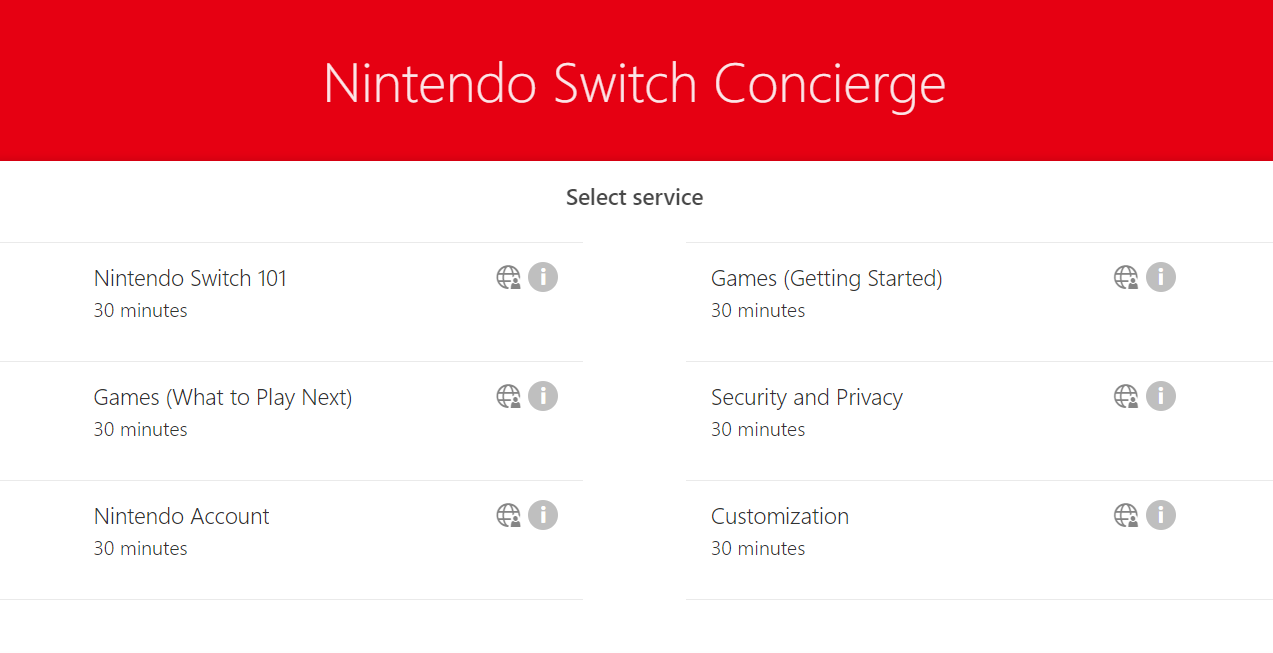
Task: Click the globe icon for Nintendo Switch 101
Action: (x=509, y=277)
